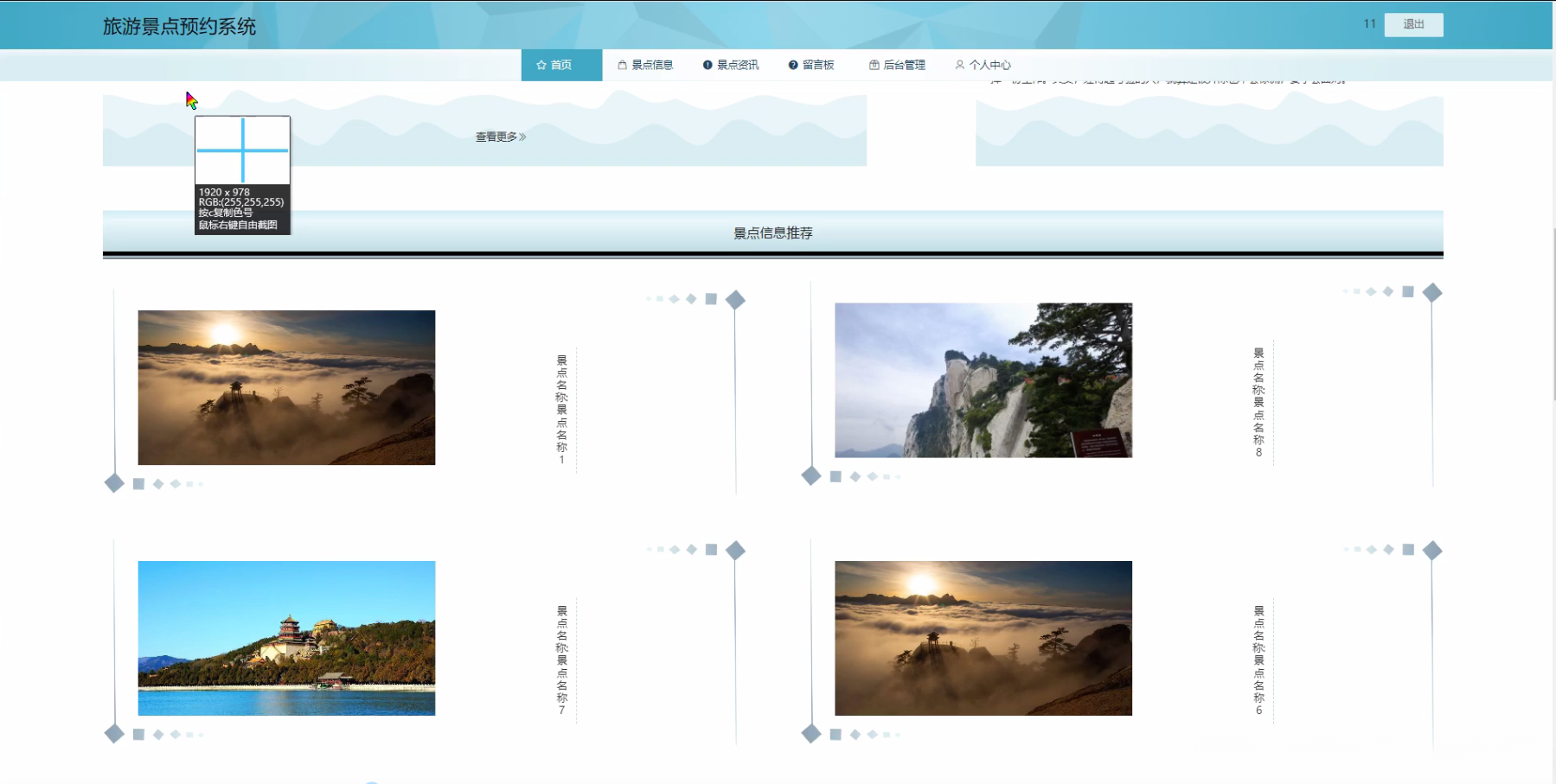Open the cliff photo beside 景点名称景点名称8

pyautogui.click(x=983, y=380)
